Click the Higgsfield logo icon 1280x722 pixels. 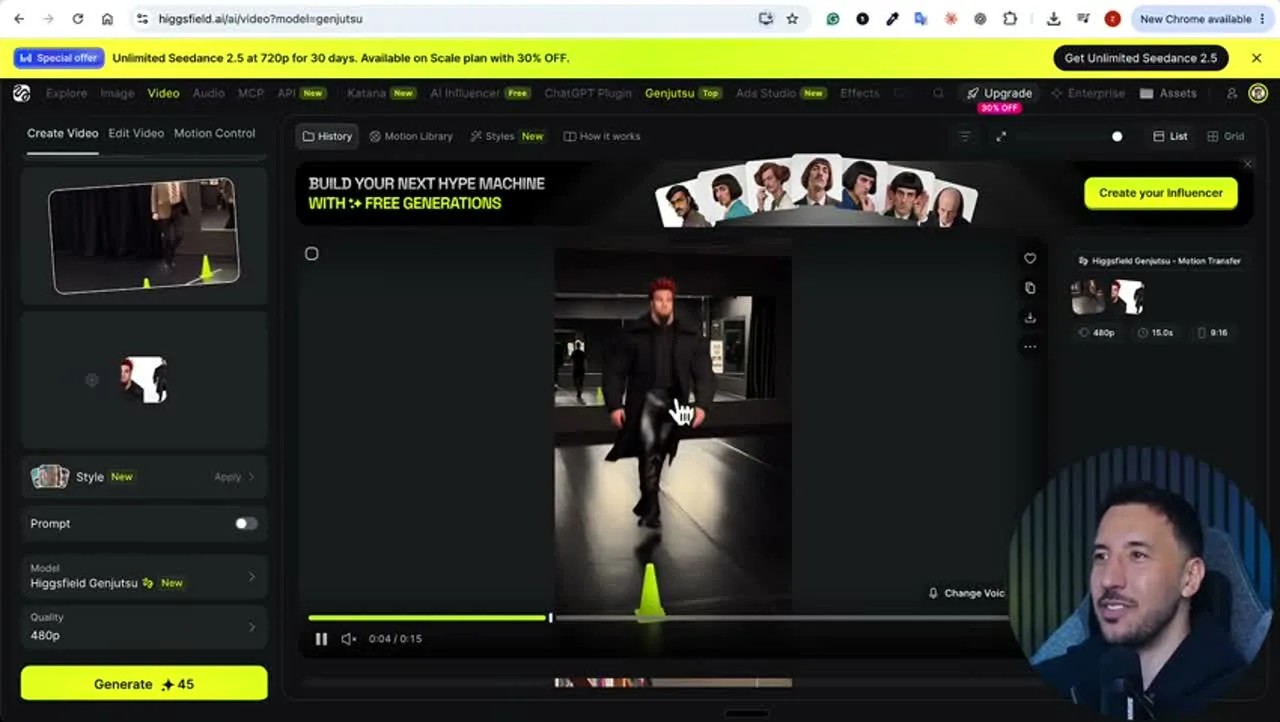point(22,93)
